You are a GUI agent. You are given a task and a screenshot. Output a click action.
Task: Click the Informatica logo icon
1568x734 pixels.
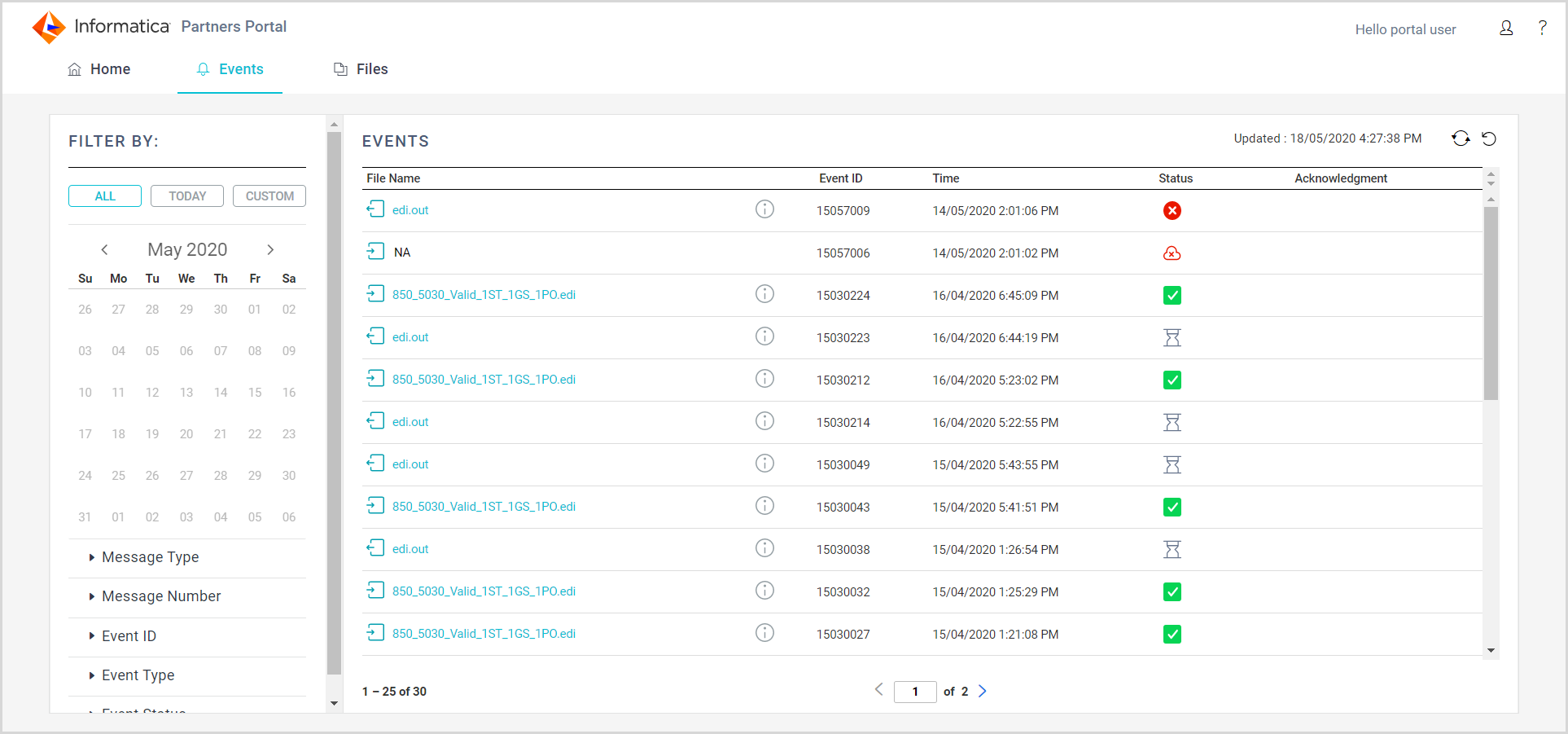[49, 27]
